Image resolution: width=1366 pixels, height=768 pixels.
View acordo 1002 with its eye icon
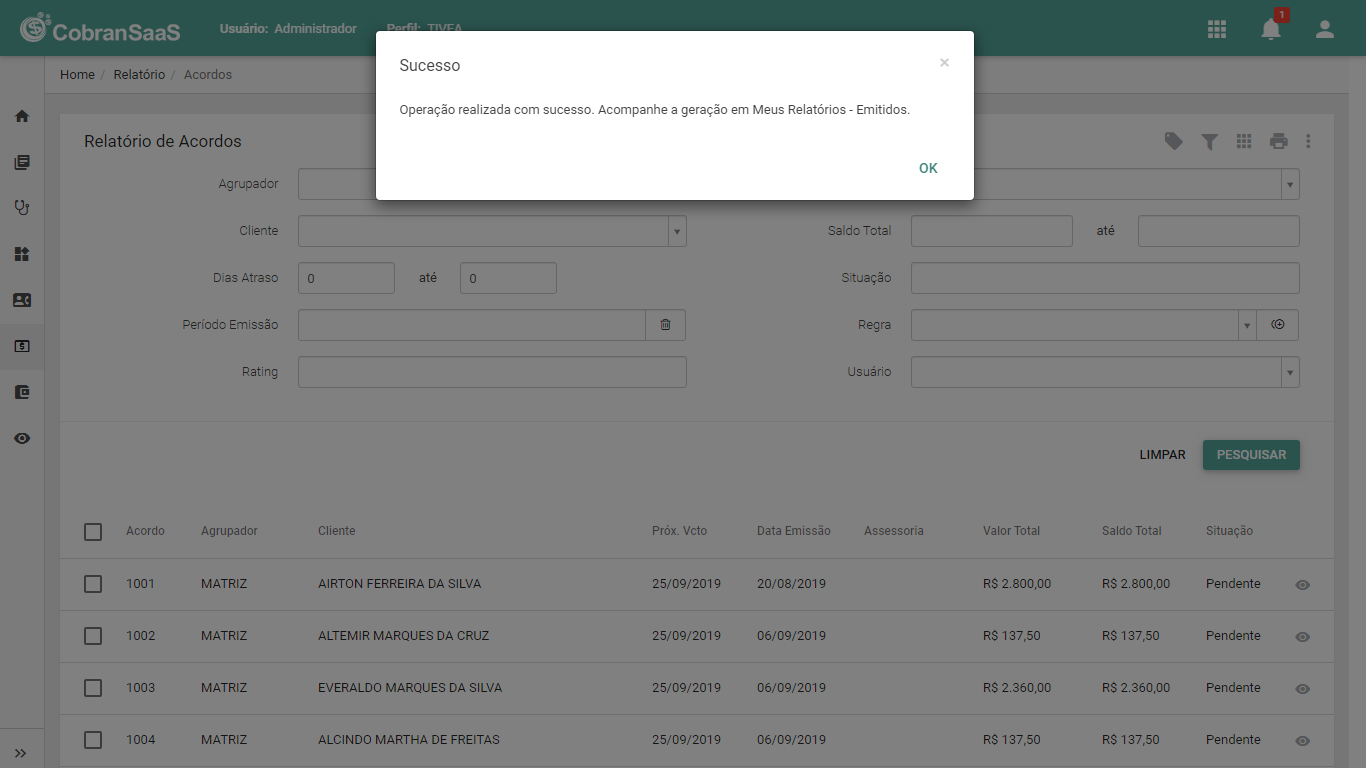click(1302, 637)
